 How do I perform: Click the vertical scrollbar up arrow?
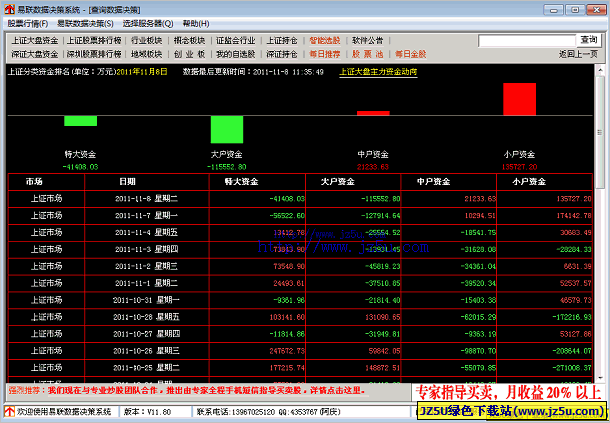(x=599, y=70)
